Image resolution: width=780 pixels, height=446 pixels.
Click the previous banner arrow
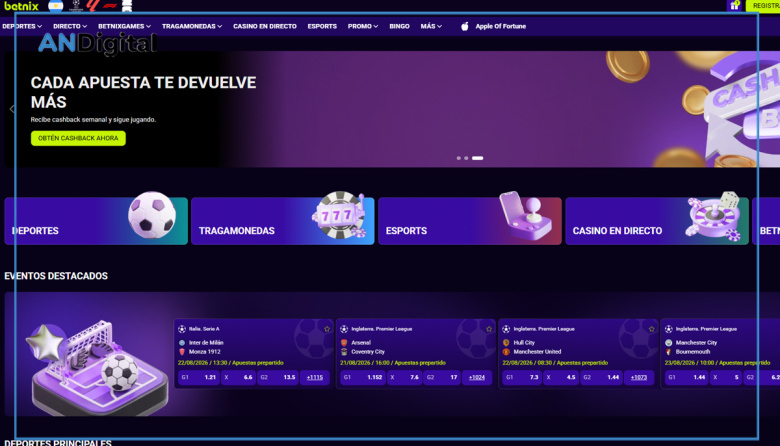pos(12,109)
